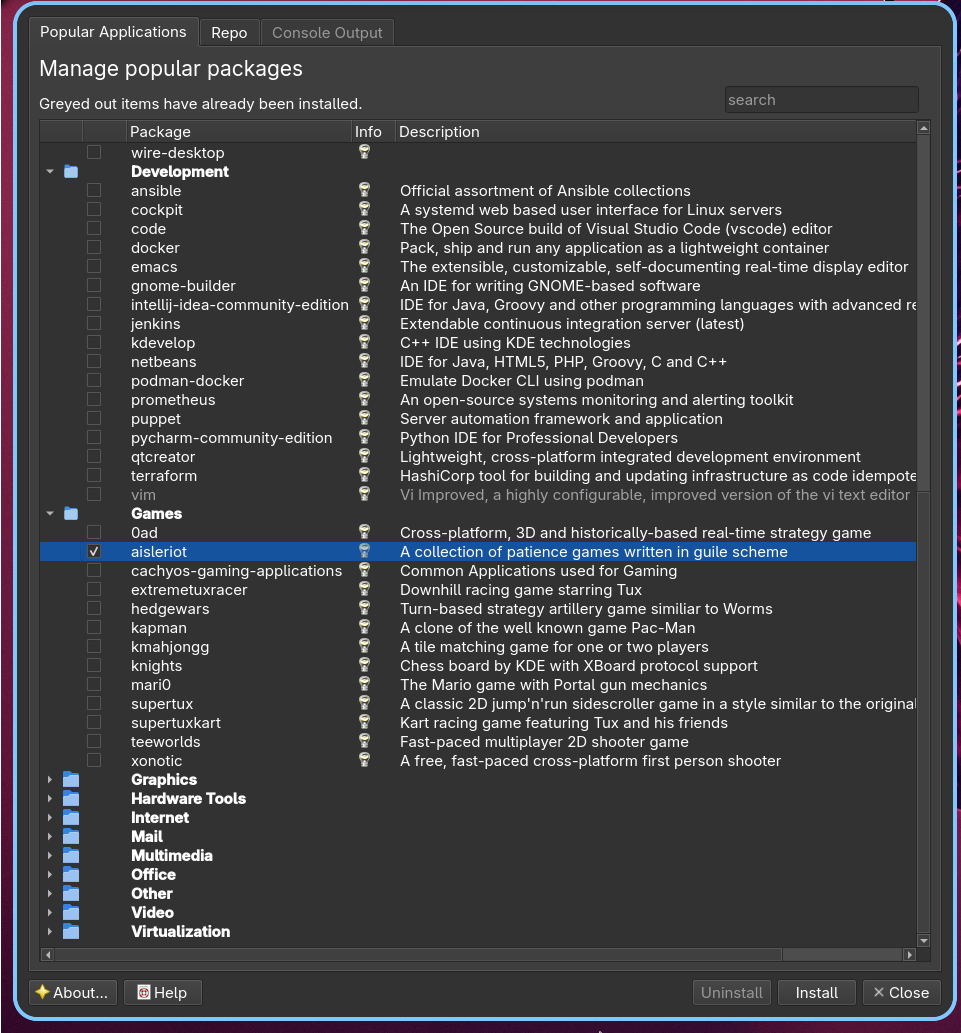Open info bulb for kapman
The height and width of the screenshot is (1033, 961).
pos(364,627)
